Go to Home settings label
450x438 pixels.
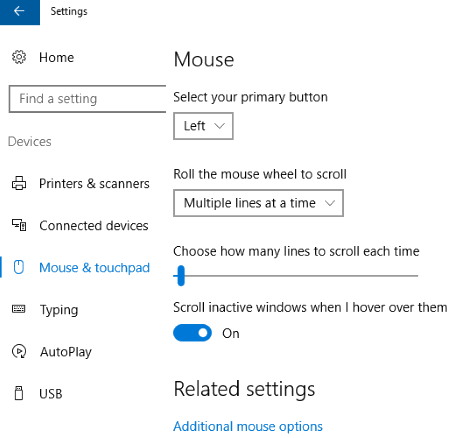coord(57,57)
